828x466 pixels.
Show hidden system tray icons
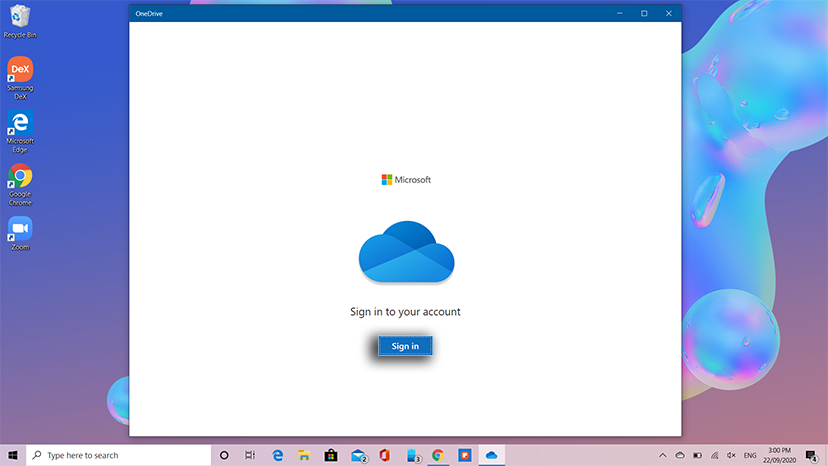(662, 455)
